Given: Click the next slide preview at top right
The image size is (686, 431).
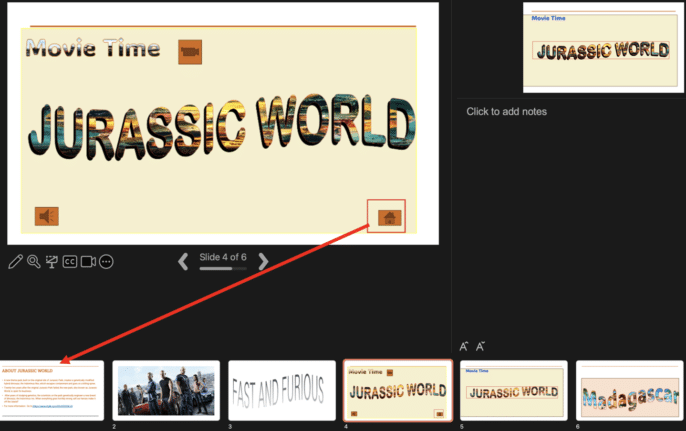Looking at the screenshot, I should pos(599,46).
